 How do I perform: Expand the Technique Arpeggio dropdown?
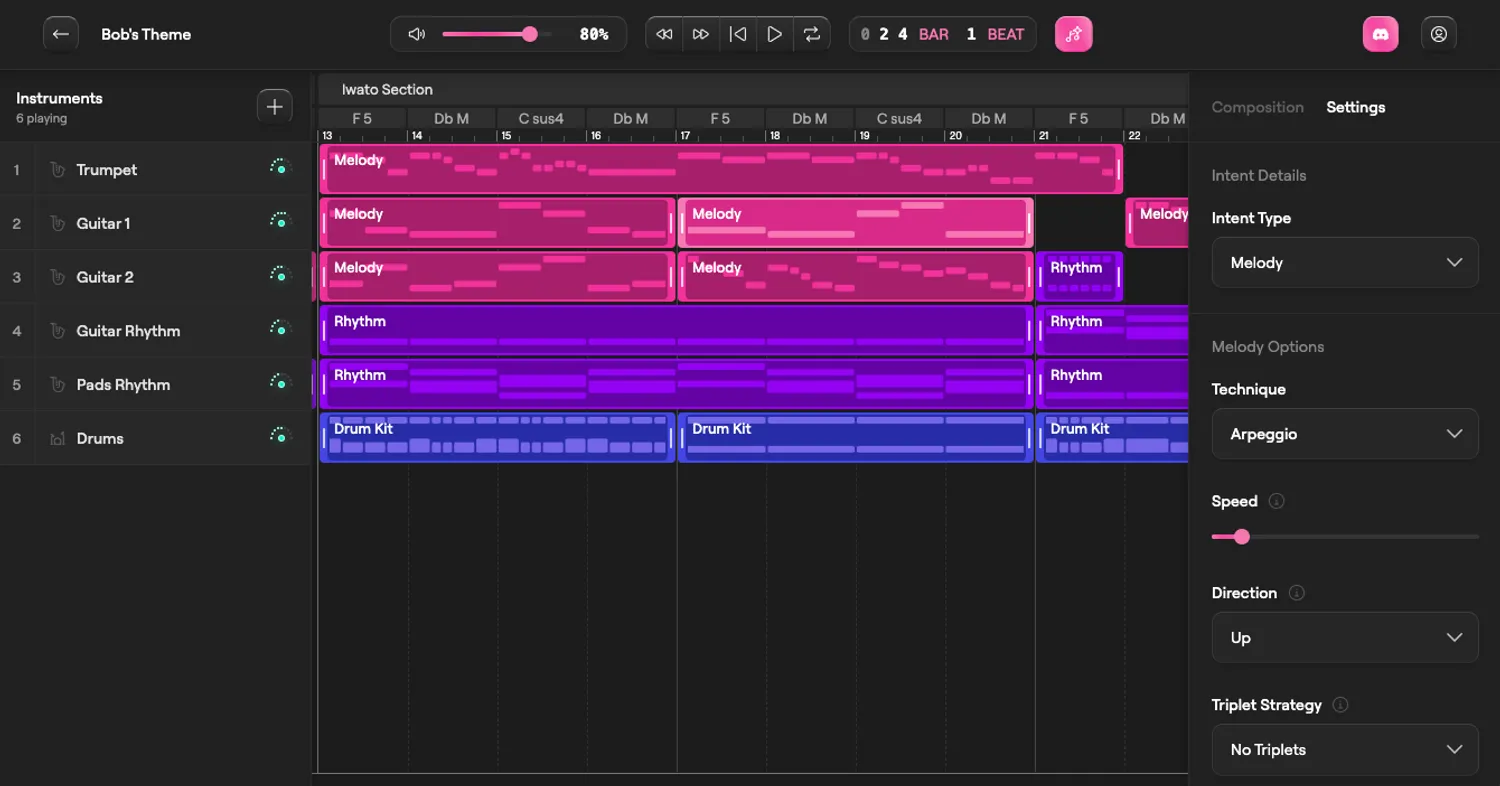pos(1344,434)
